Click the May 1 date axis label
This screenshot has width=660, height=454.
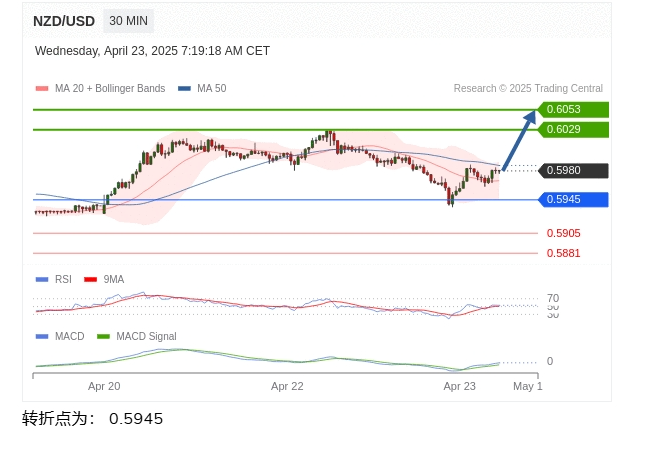[x=527, y=386]
